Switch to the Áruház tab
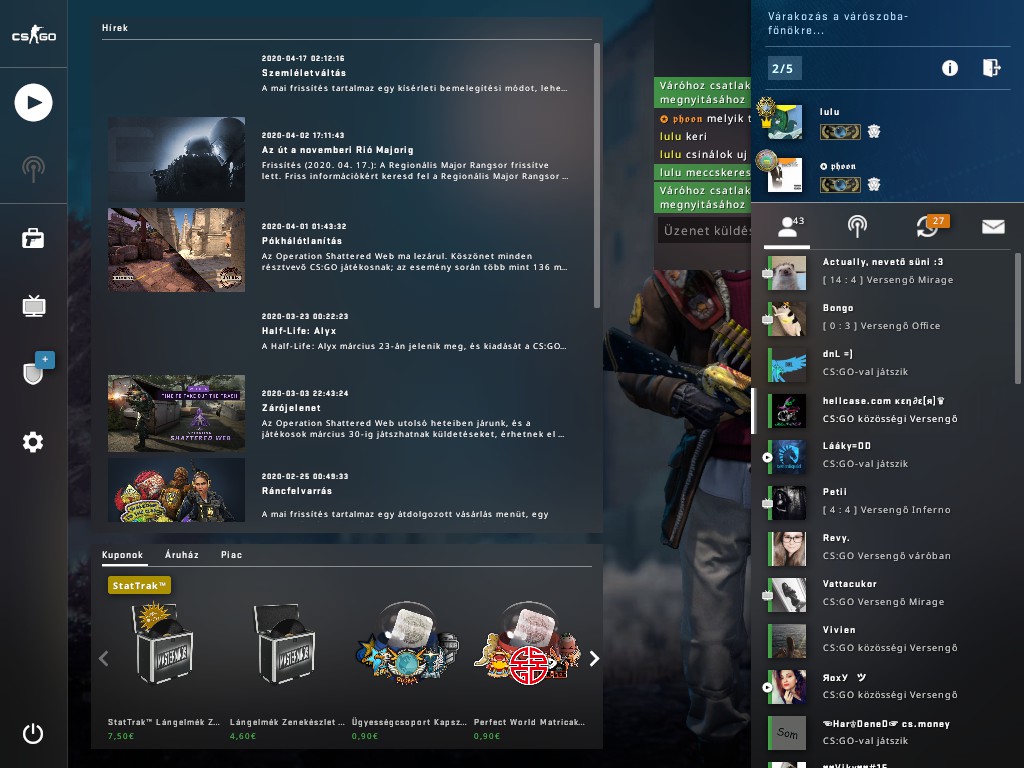The image size is (1024, 768). [182, 554]
